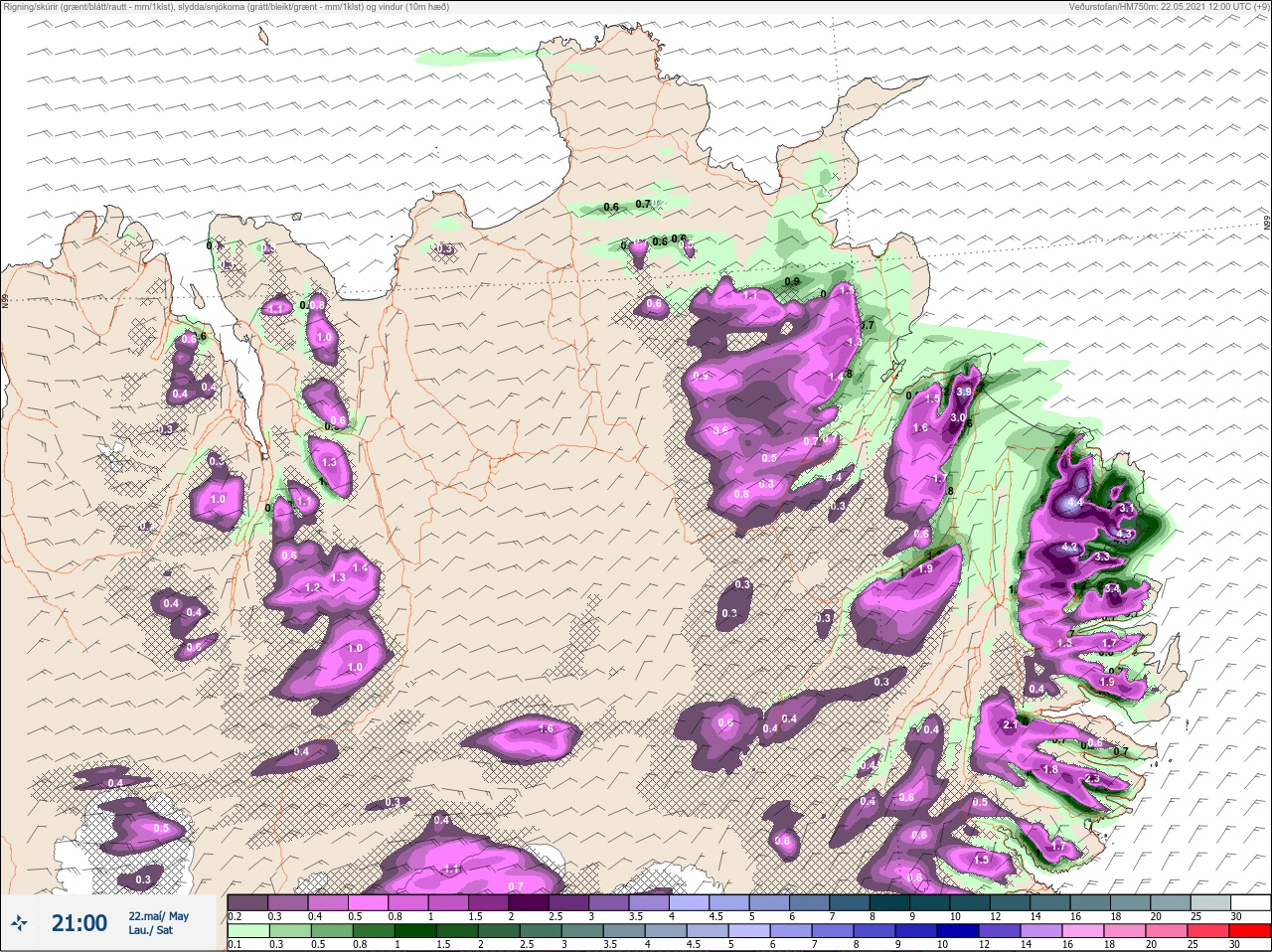This screenshot has height=952, width=1272.
Task: Click the 21:00 forecast time display
Action: [x=79, y=923]
